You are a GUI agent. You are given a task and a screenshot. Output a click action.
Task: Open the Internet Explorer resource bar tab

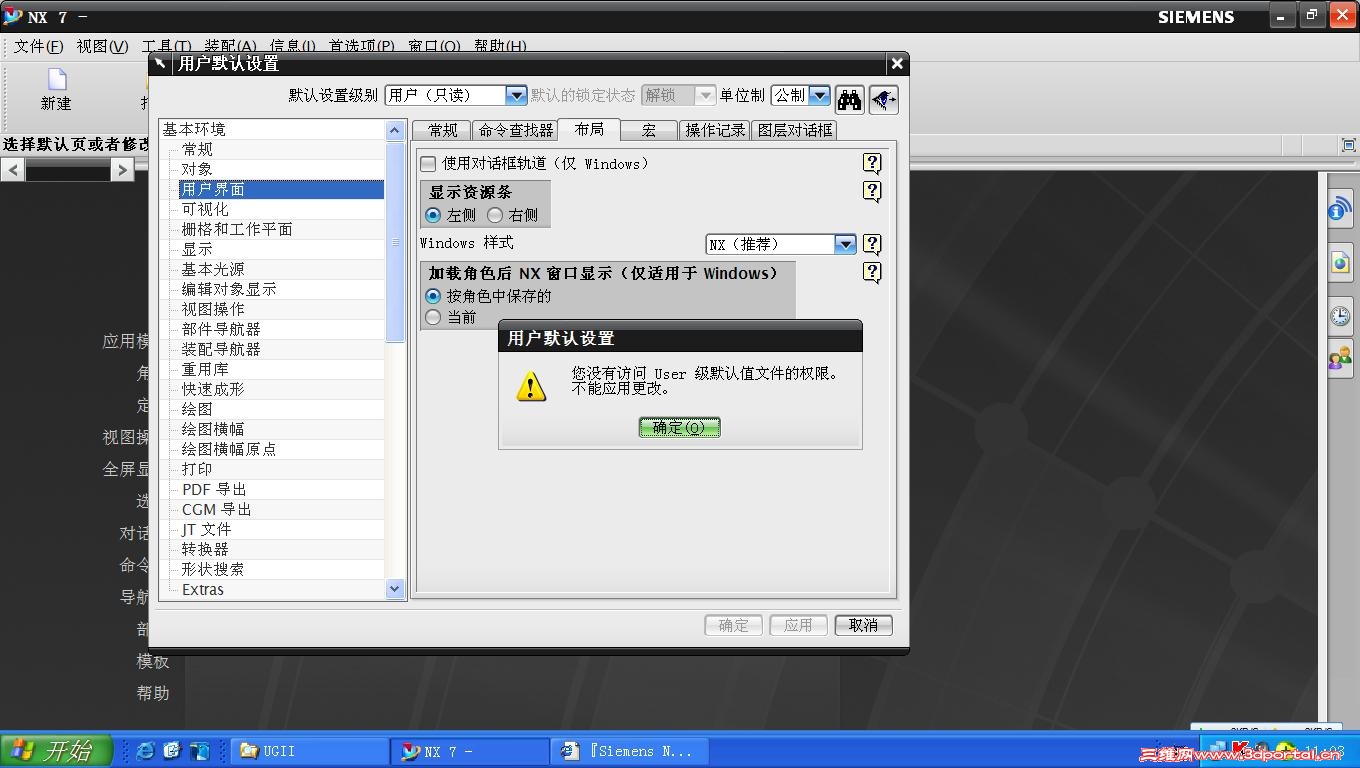tap(1340, 263)
